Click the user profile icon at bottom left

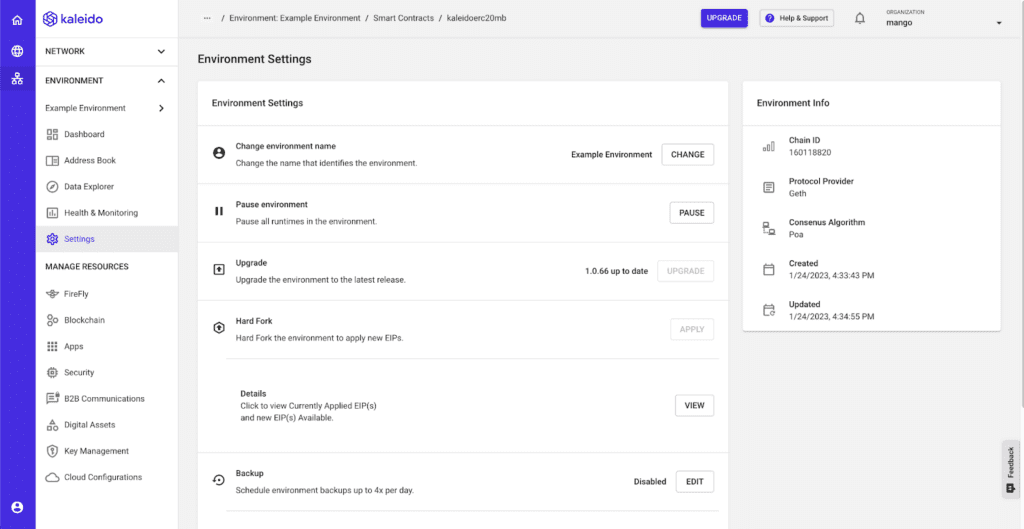[17, 507]
